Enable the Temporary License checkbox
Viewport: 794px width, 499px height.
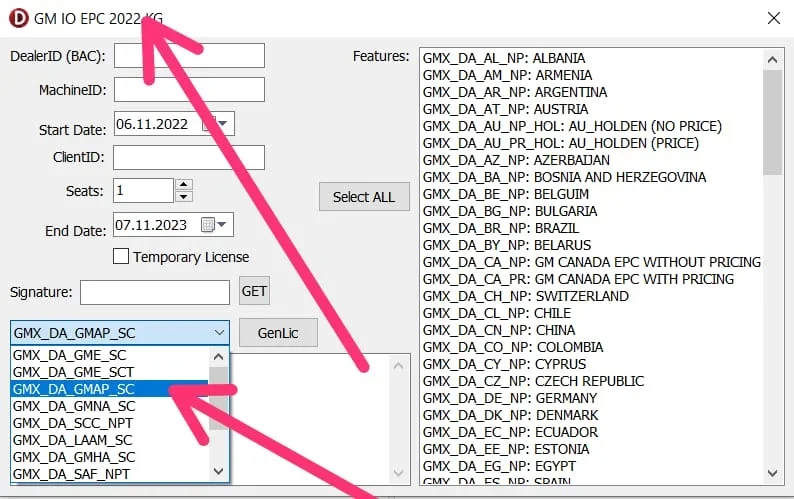[121, 256]
